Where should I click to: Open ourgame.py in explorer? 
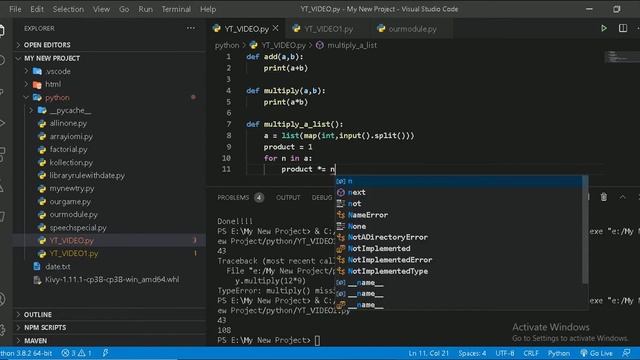tap(110, 202)
